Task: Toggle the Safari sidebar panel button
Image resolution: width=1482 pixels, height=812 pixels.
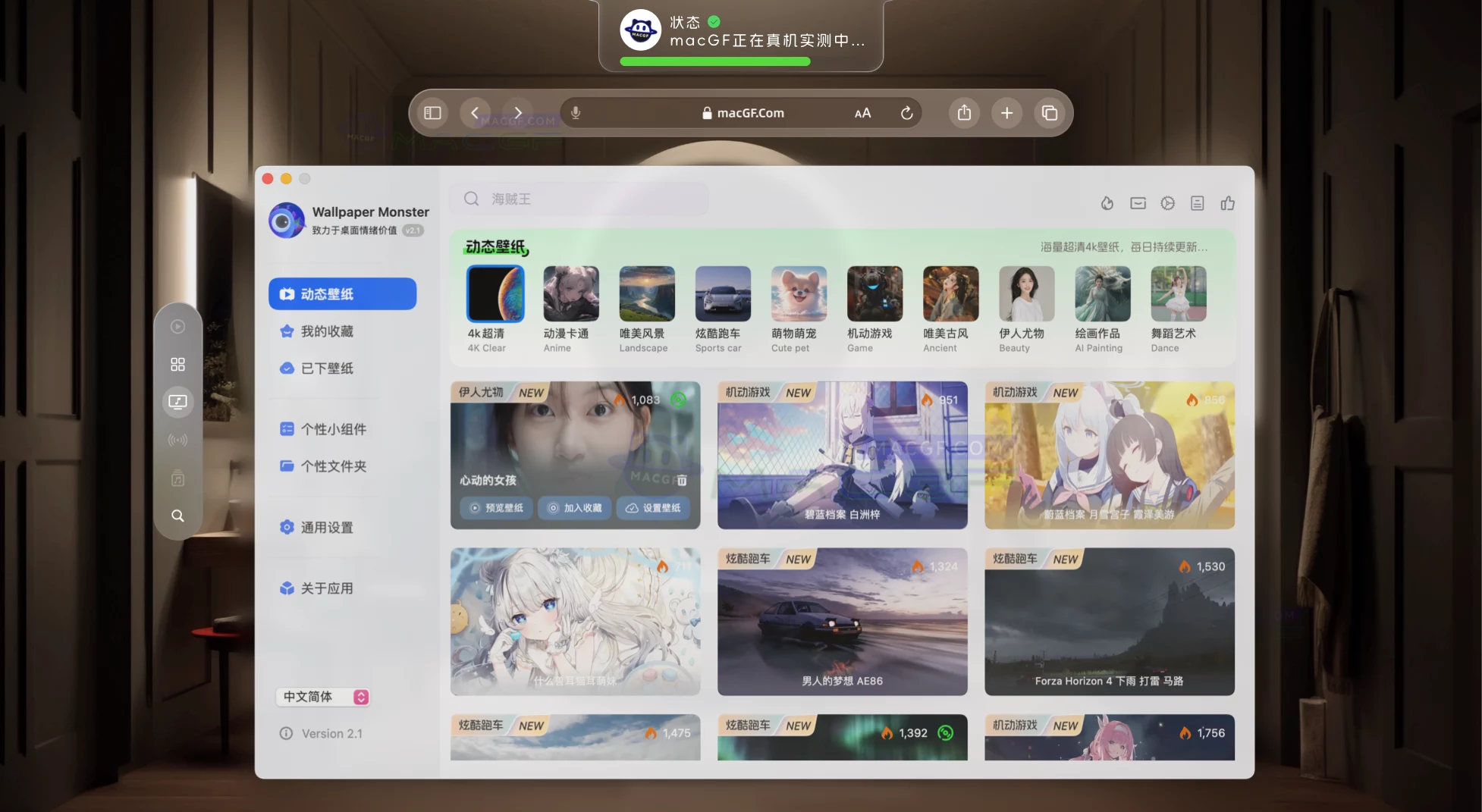Action: click(432, 113)
